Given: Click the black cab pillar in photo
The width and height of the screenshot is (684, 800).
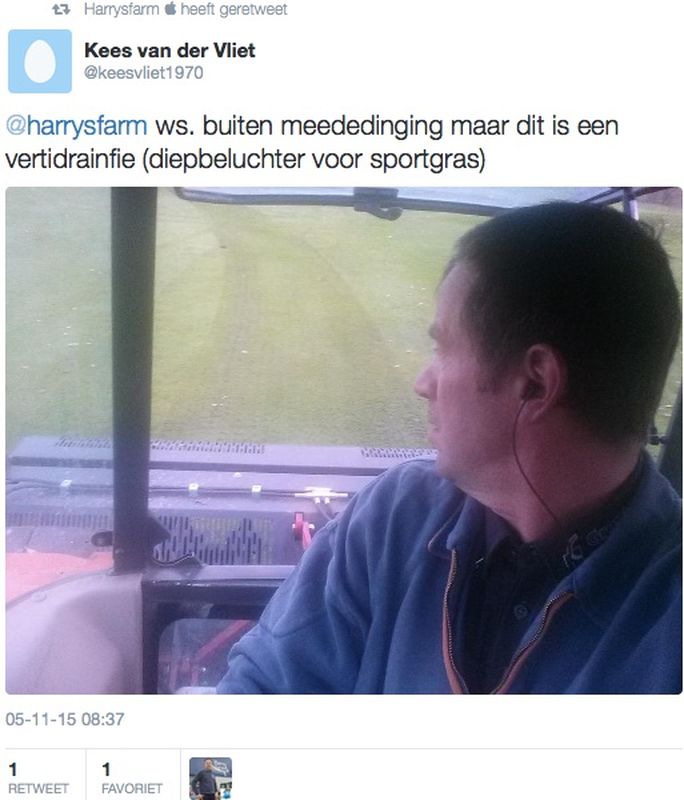Looking at the screenshot, I should coord(133,378).
